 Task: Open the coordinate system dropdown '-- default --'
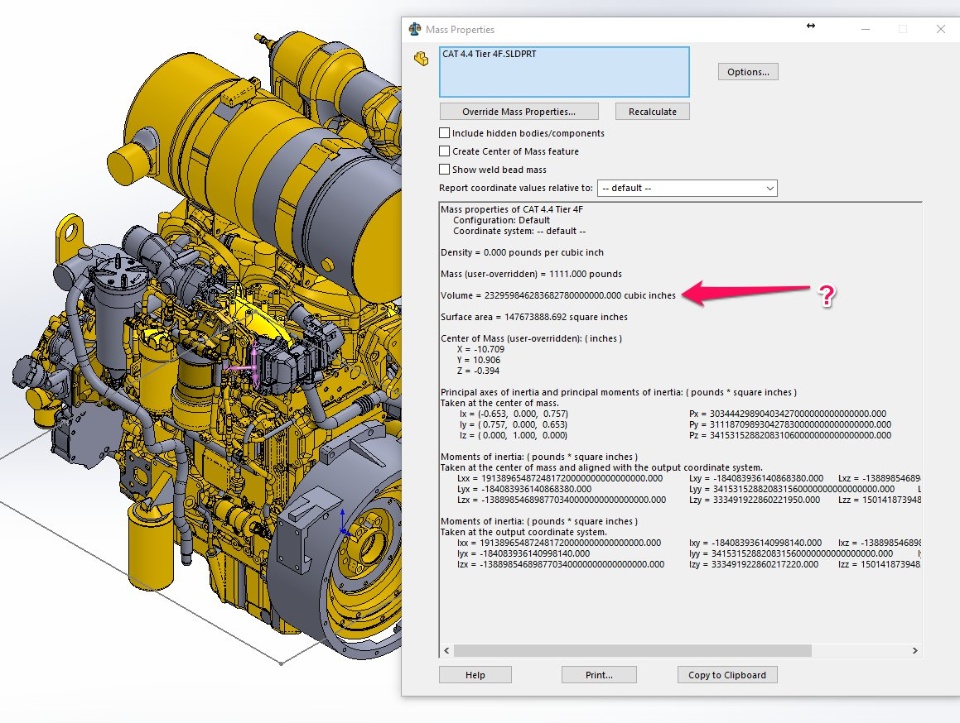click(687, 188)
